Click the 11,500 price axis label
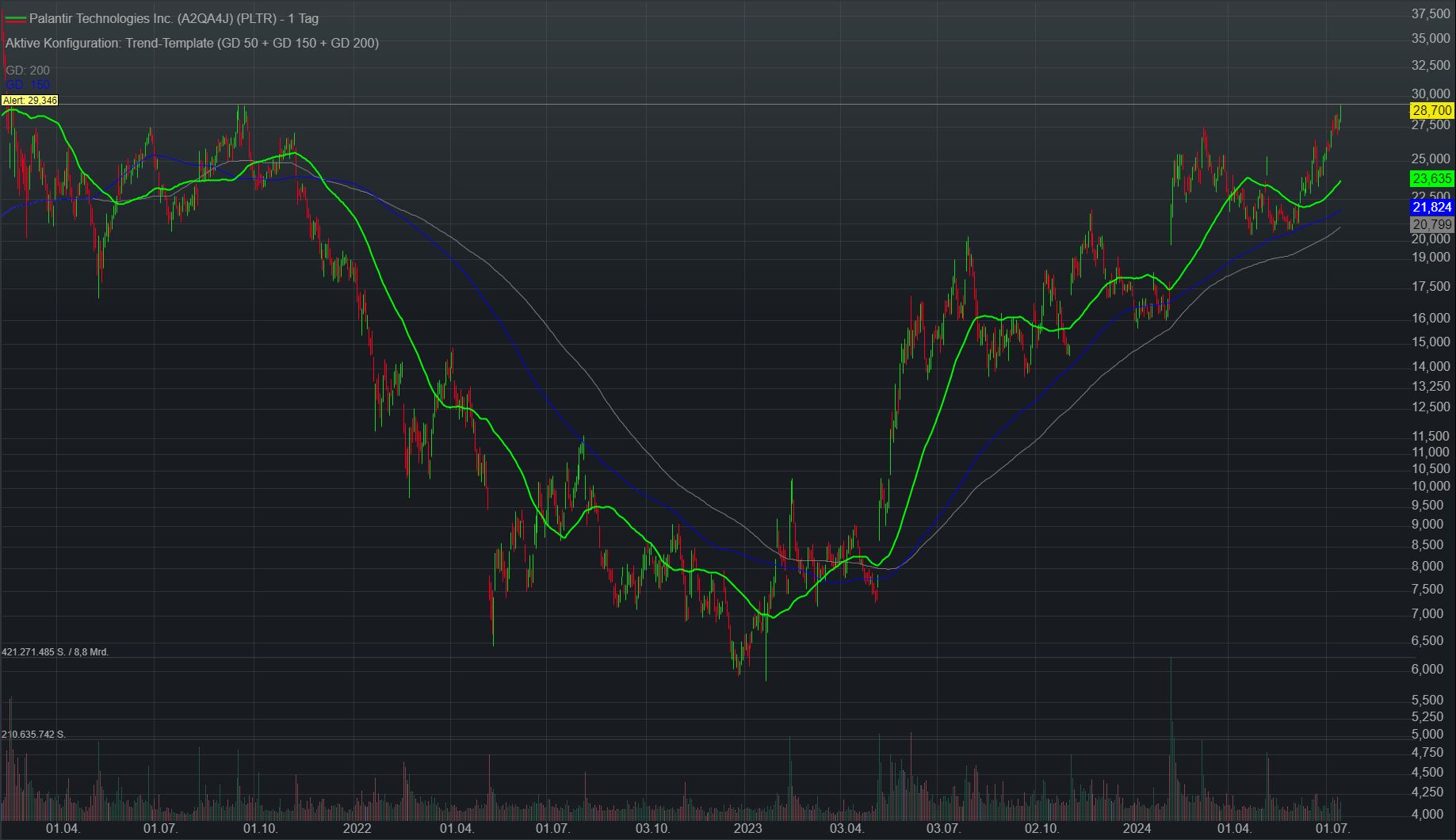This screenshot has width=1456, height=840. coord(1431,436)
